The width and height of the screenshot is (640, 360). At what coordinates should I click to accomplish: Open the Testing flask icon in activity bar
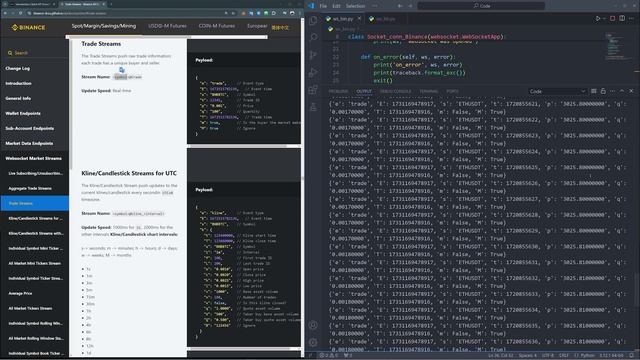[313, 107]
